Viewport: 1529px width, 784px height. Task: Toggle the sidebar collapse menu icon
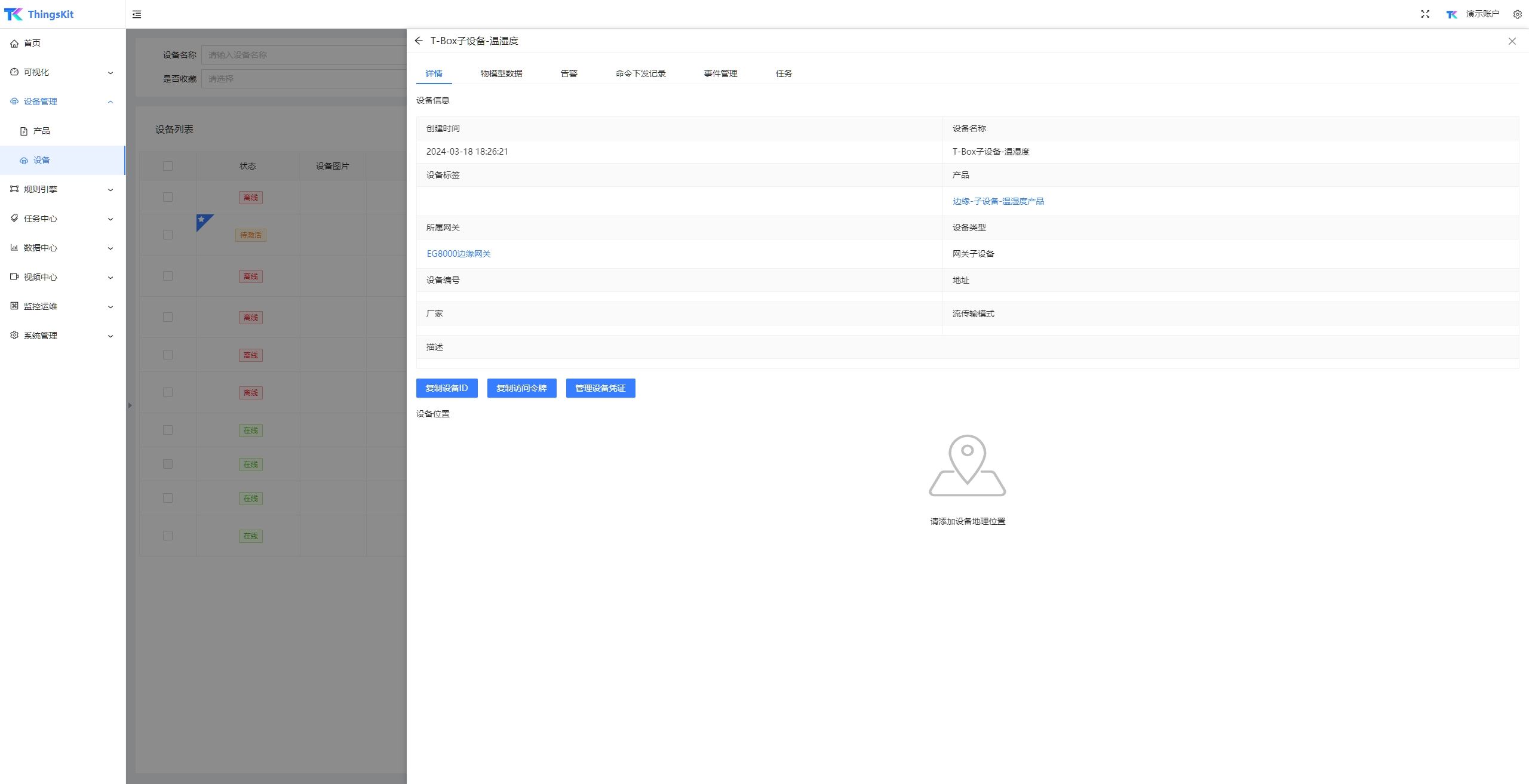point(137,14)
